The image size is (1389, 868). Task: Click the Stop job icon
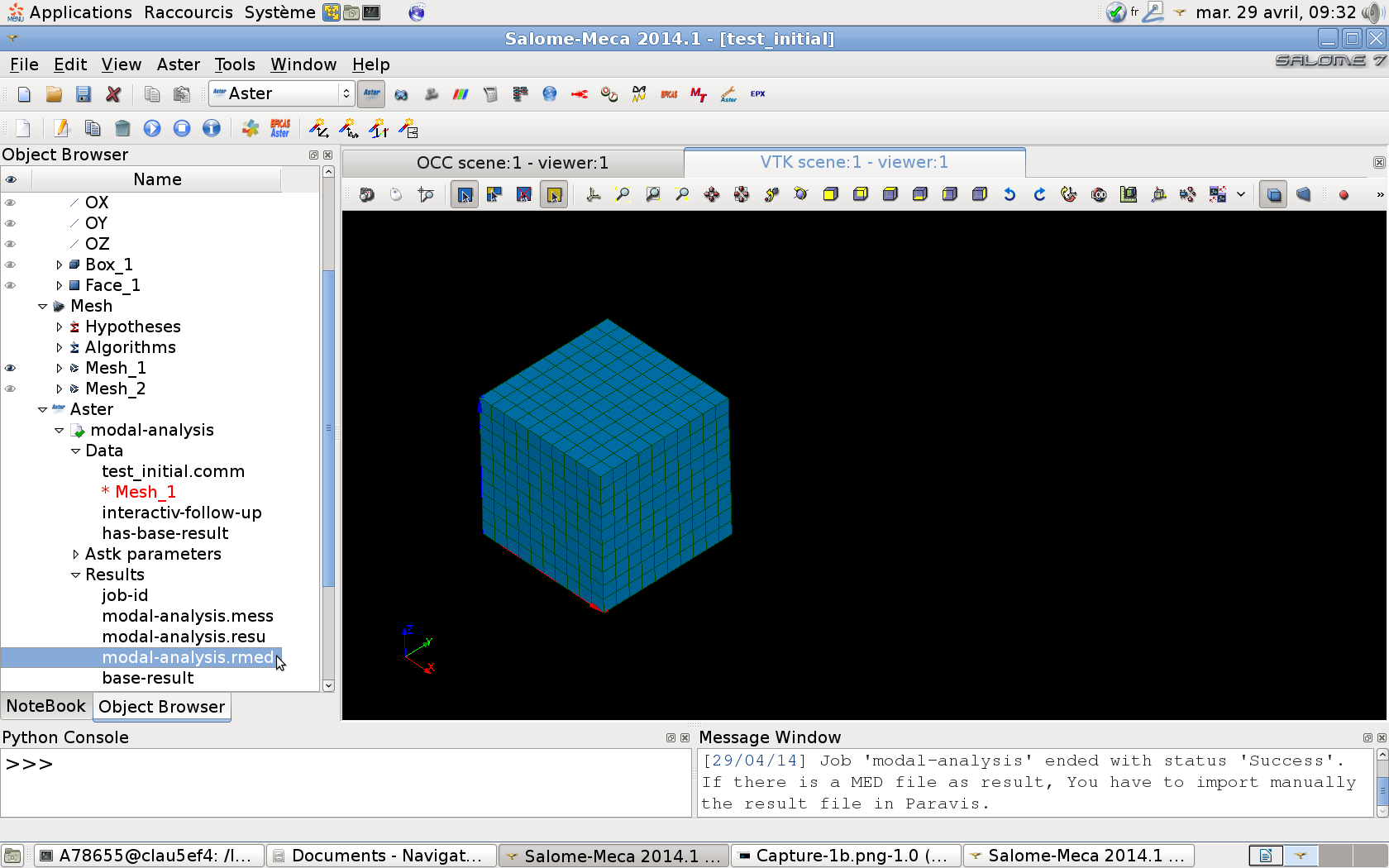182,128
